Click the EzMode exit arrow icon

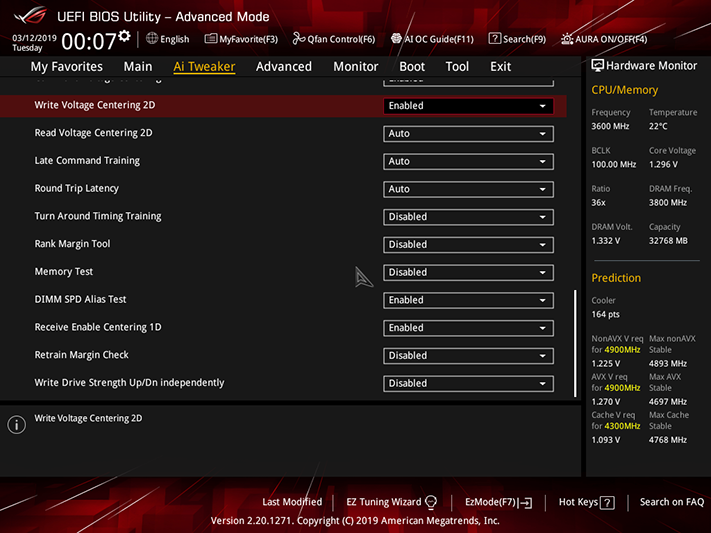tap(526, 503)
